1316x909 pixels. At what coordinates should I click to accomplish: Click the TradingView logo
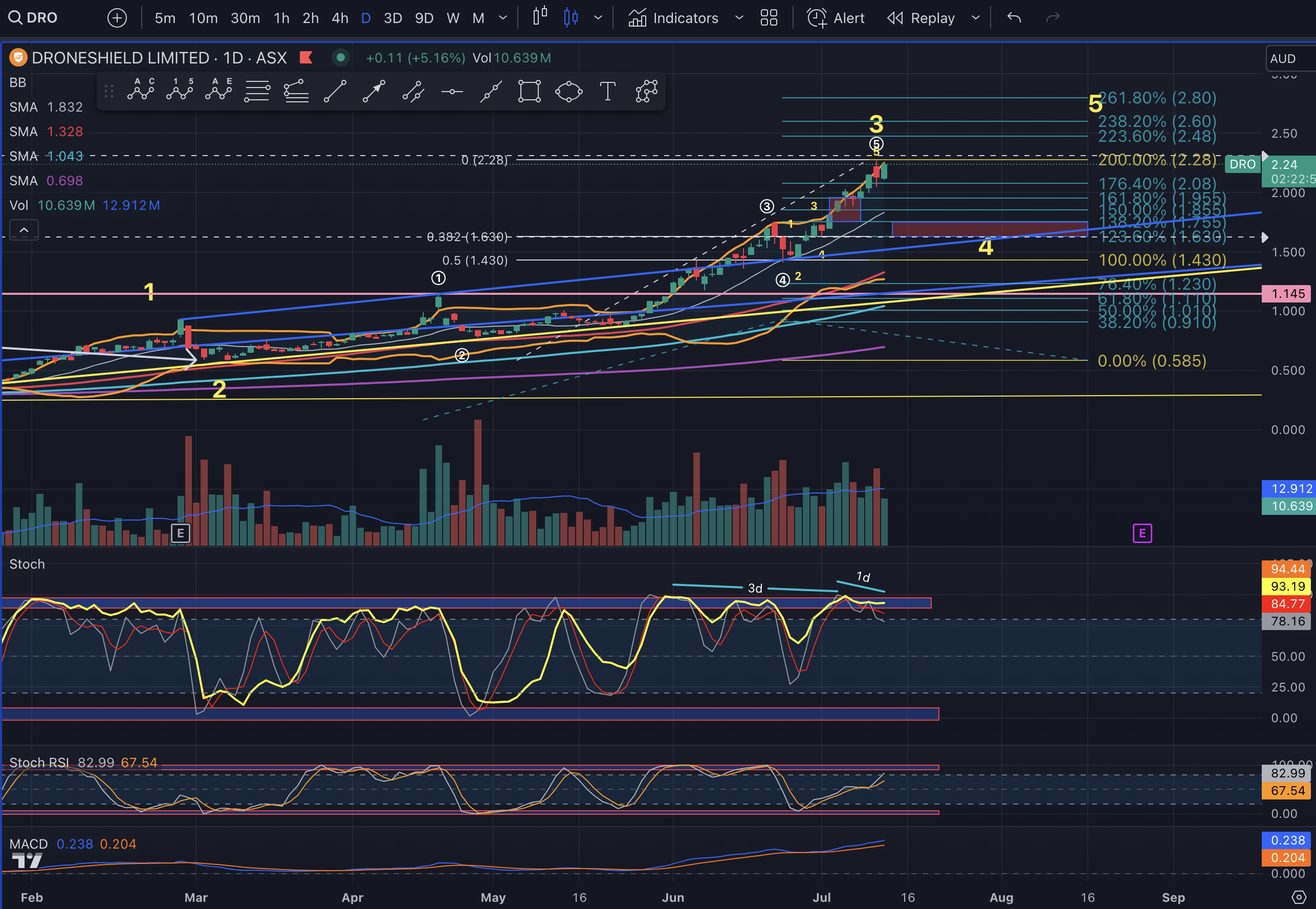pyautogui.click(x=27, y=860)
